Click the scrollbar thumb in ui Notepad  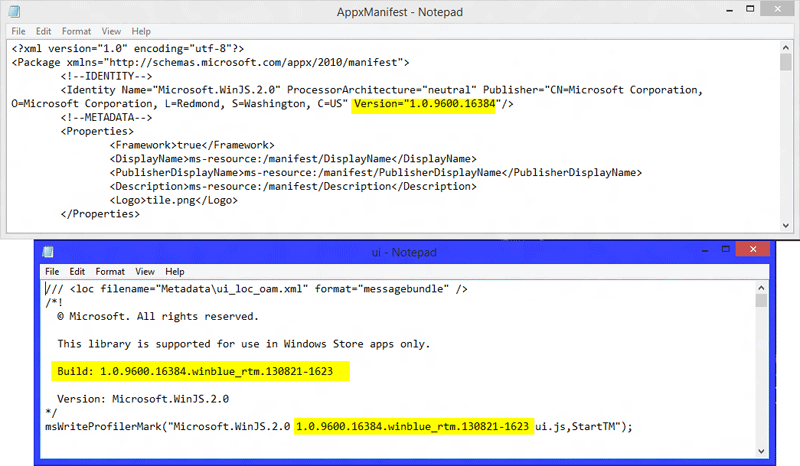761,301
